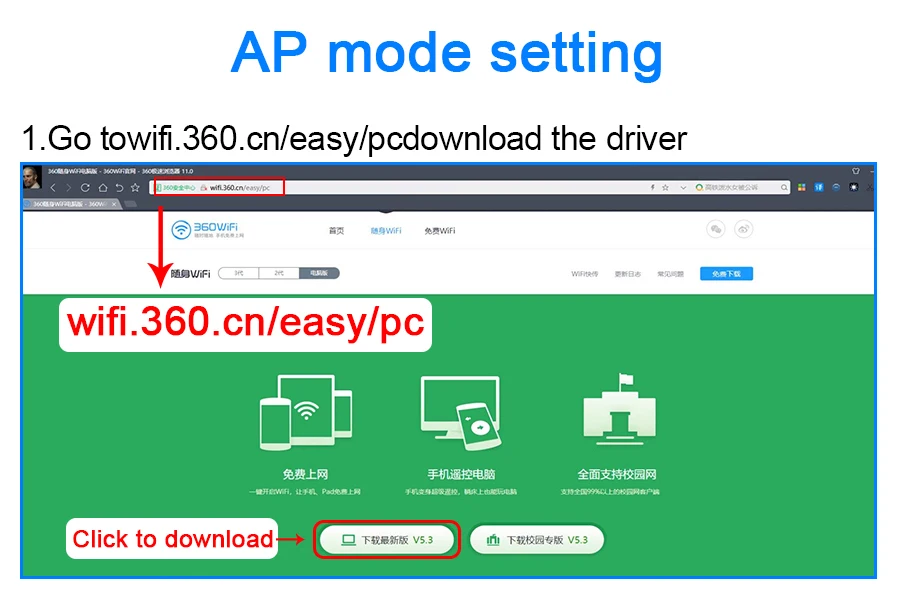Image resolution: width=900 pixels, height=606 pixels.
Task: Open the 更新日志 link
Action: coord(627,274)
